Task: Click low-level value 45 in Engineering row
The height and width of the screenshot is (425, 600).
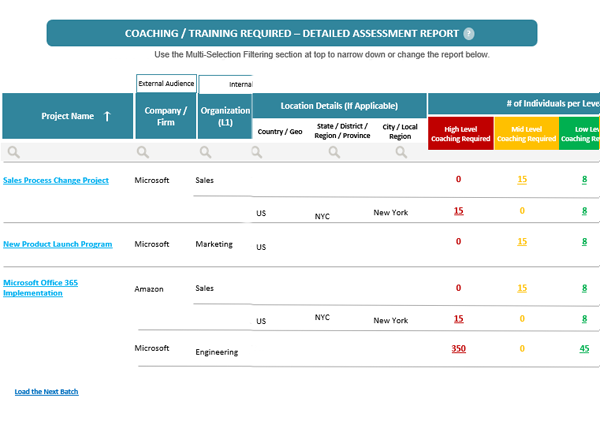Action: [x=584, y=348]
